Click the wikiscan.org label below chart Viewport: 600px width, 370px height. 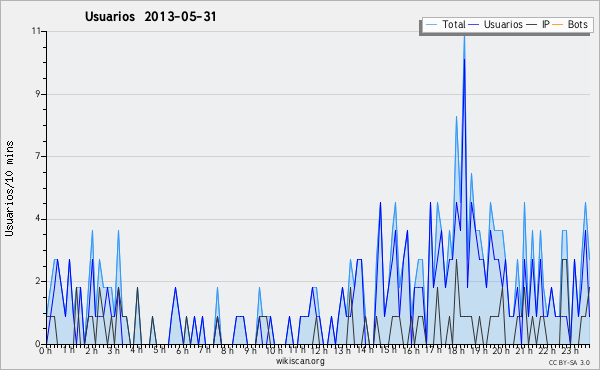click(300, 361)
